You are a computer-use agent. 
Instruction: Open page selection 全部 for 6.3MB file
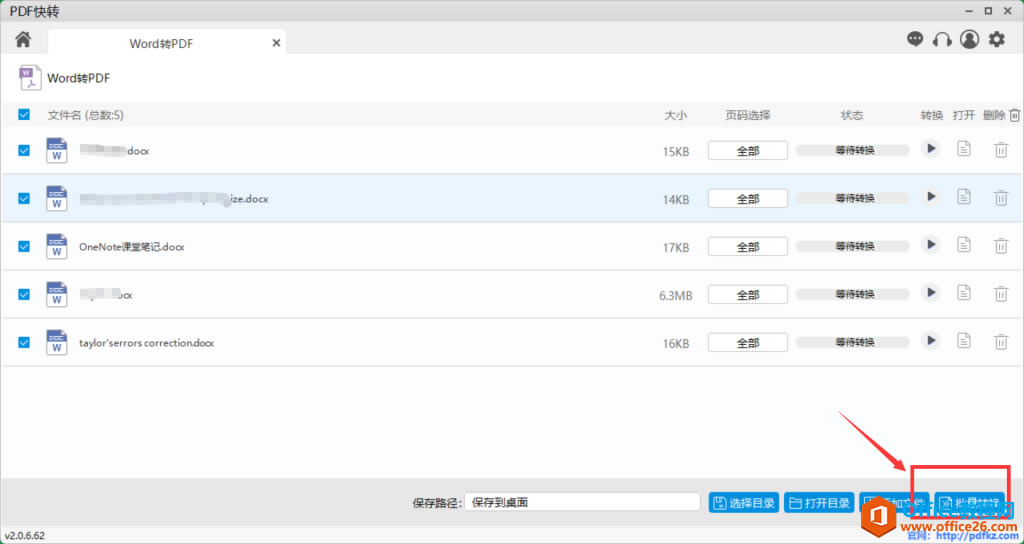click(748, 295)
